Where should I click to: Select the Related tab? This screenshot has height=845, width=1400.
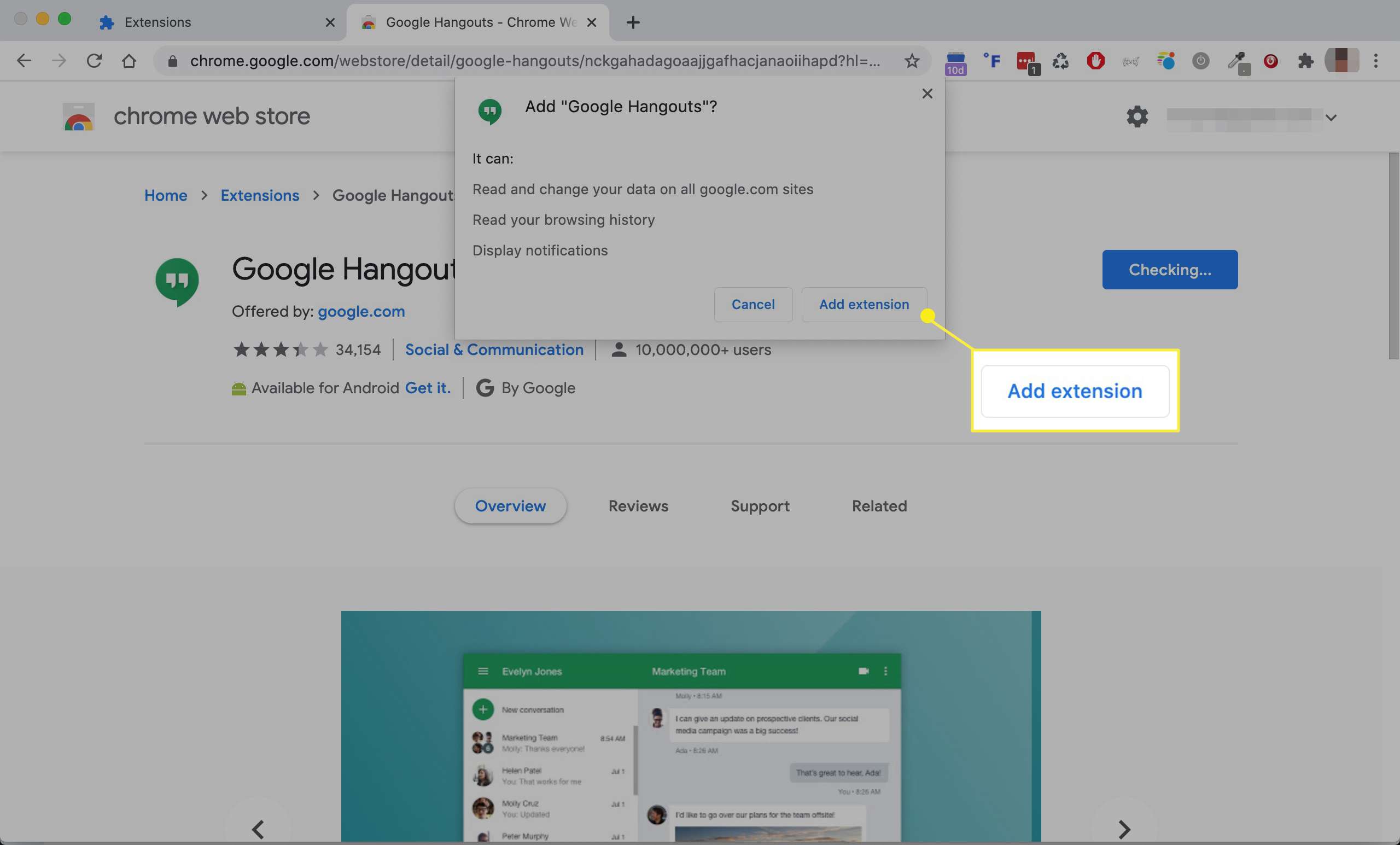tap(879, 506)
